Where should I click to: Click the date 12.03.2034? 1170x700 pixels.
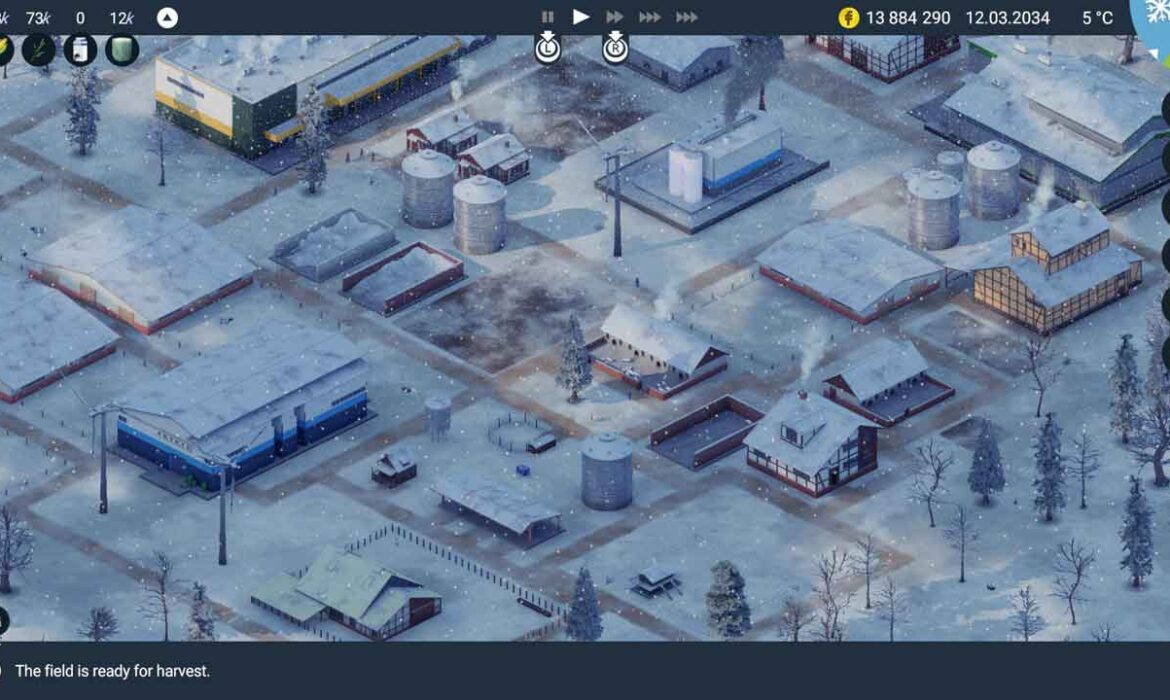tap(1008, 18)
